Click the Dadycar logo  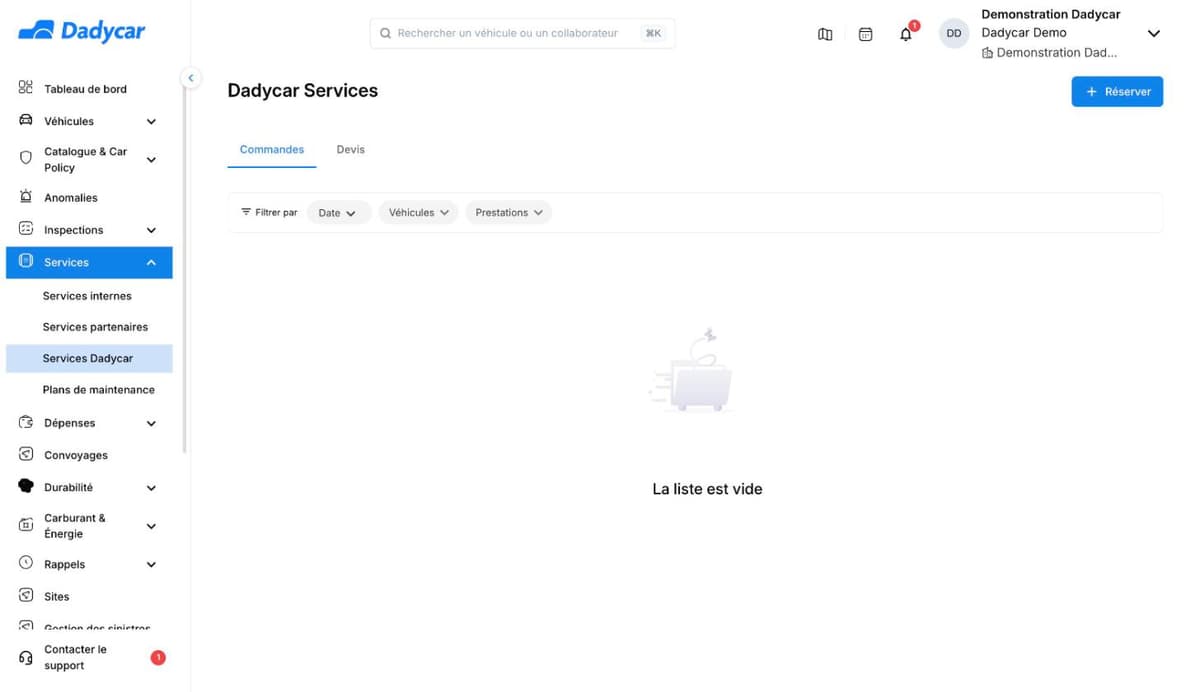[x=82, y=31]
